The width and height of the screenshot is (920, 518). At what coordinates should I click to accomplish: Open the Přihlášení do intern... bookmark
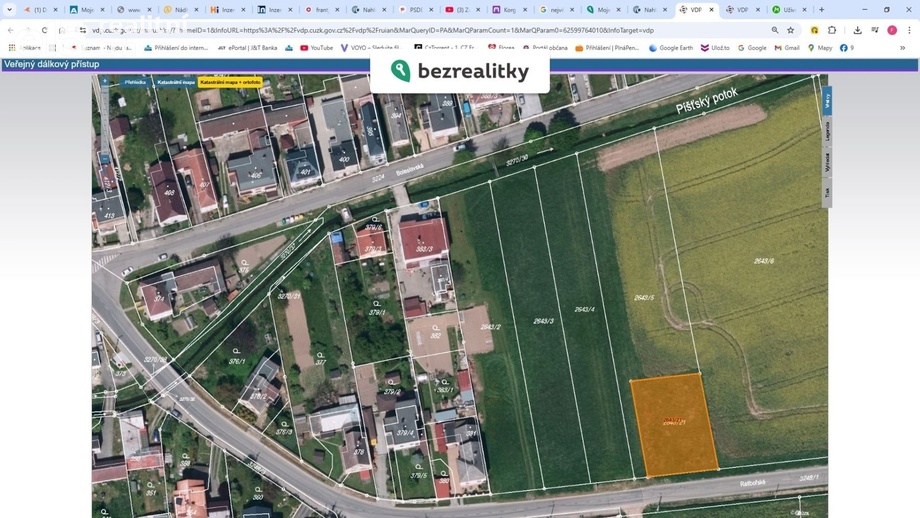176,48
